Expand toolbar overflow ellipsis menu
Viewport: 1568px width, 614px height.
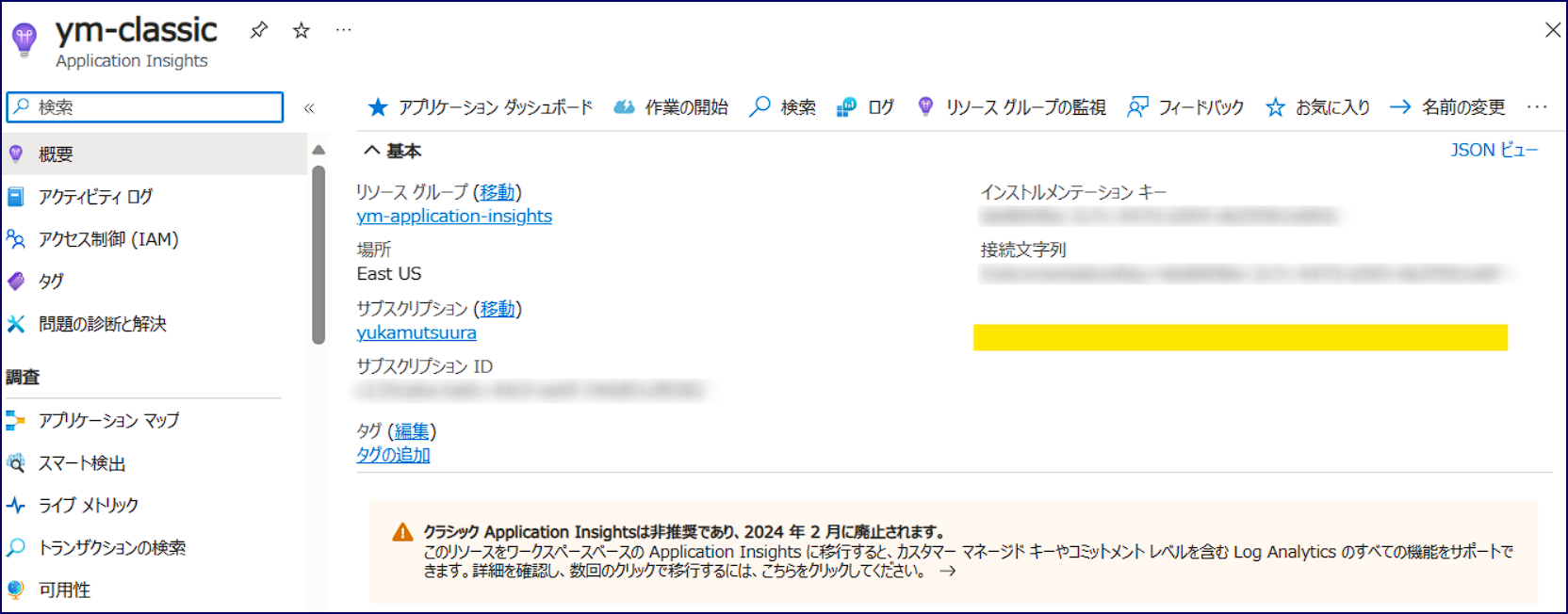1537,107
